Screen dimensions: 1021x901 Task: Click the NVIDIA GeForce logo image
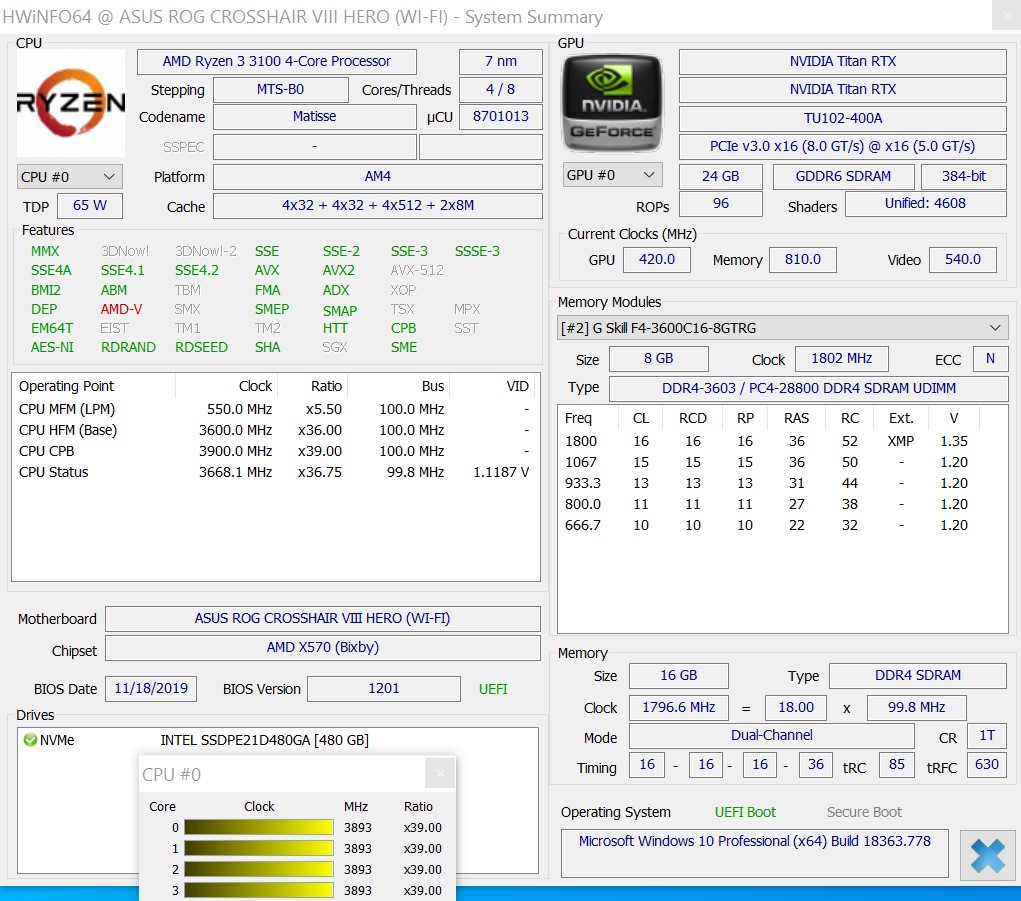(611, 104)
